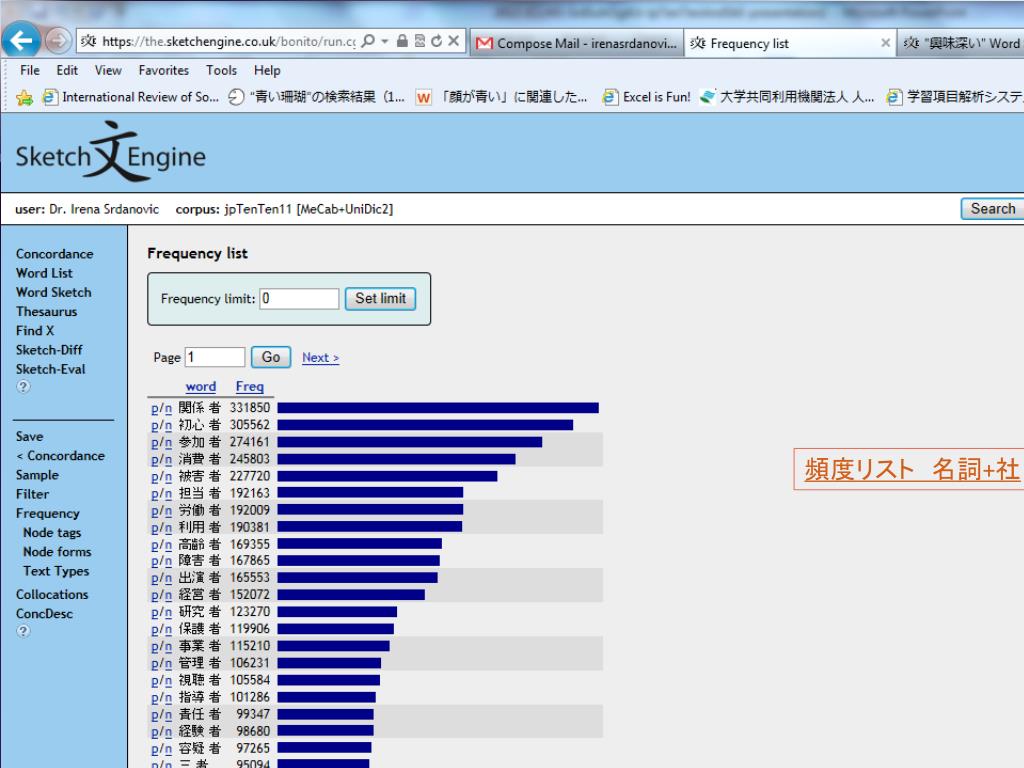
Task: Click the Go button
Action: [x=270, y=357]
